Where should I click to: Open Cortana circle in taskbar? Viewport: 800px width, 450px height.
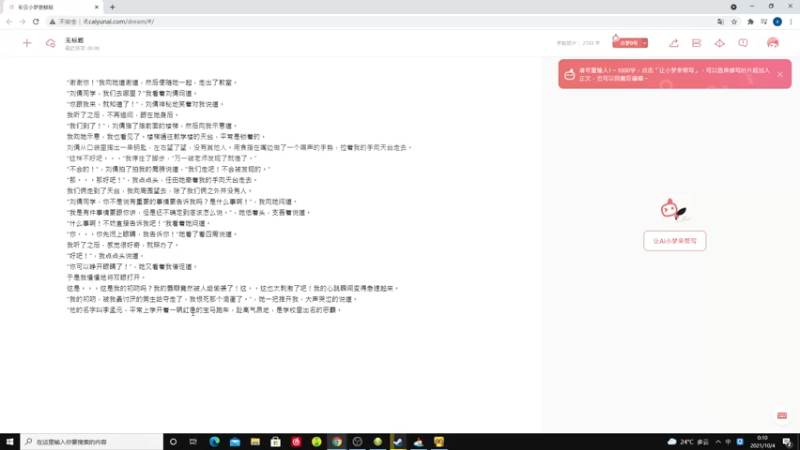click(x=173, y=442)
